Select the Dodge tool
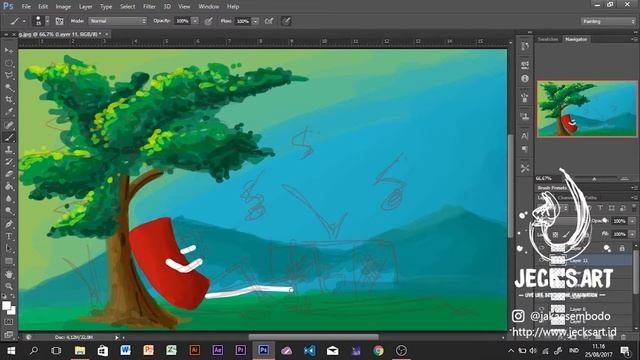This screenshot has height=360, width=640. (x=9, y=211)
